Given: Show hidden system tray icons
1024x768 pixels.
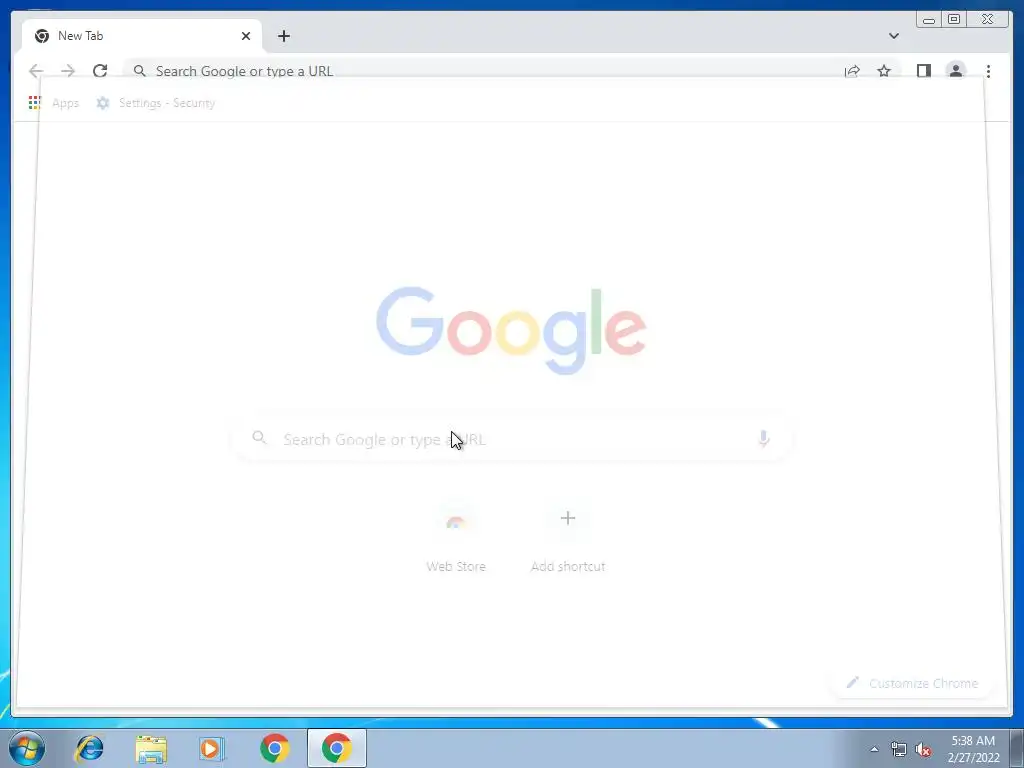Looking at the screenshot, I should coord(874,749).
